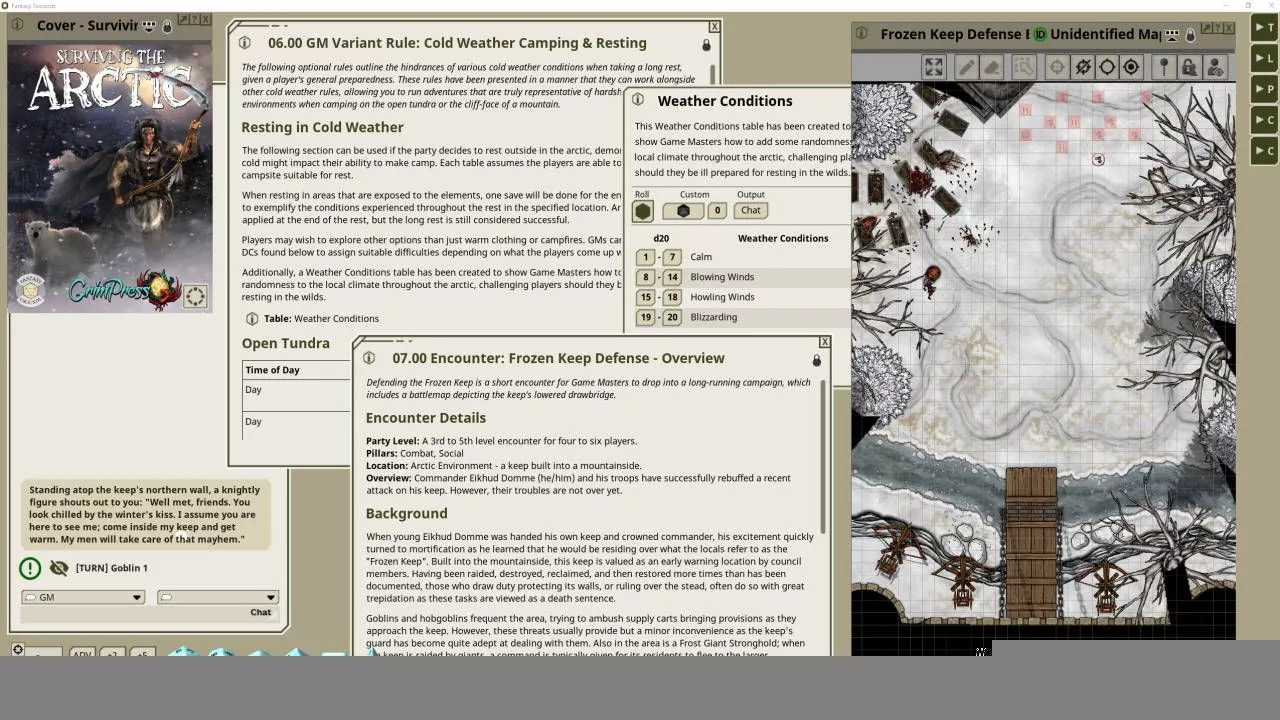The image size is (1280, 720).
Task: Cycle the Weather Conditions Output Chat button
Action: pos(751,211)
